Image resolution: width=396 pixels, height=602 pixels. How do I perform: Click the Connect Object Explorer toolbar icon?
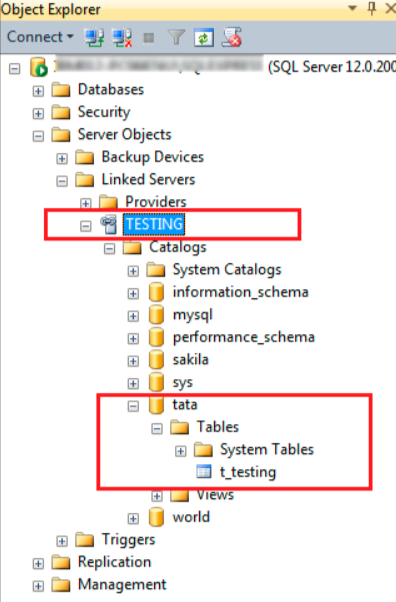pos(94,38)
